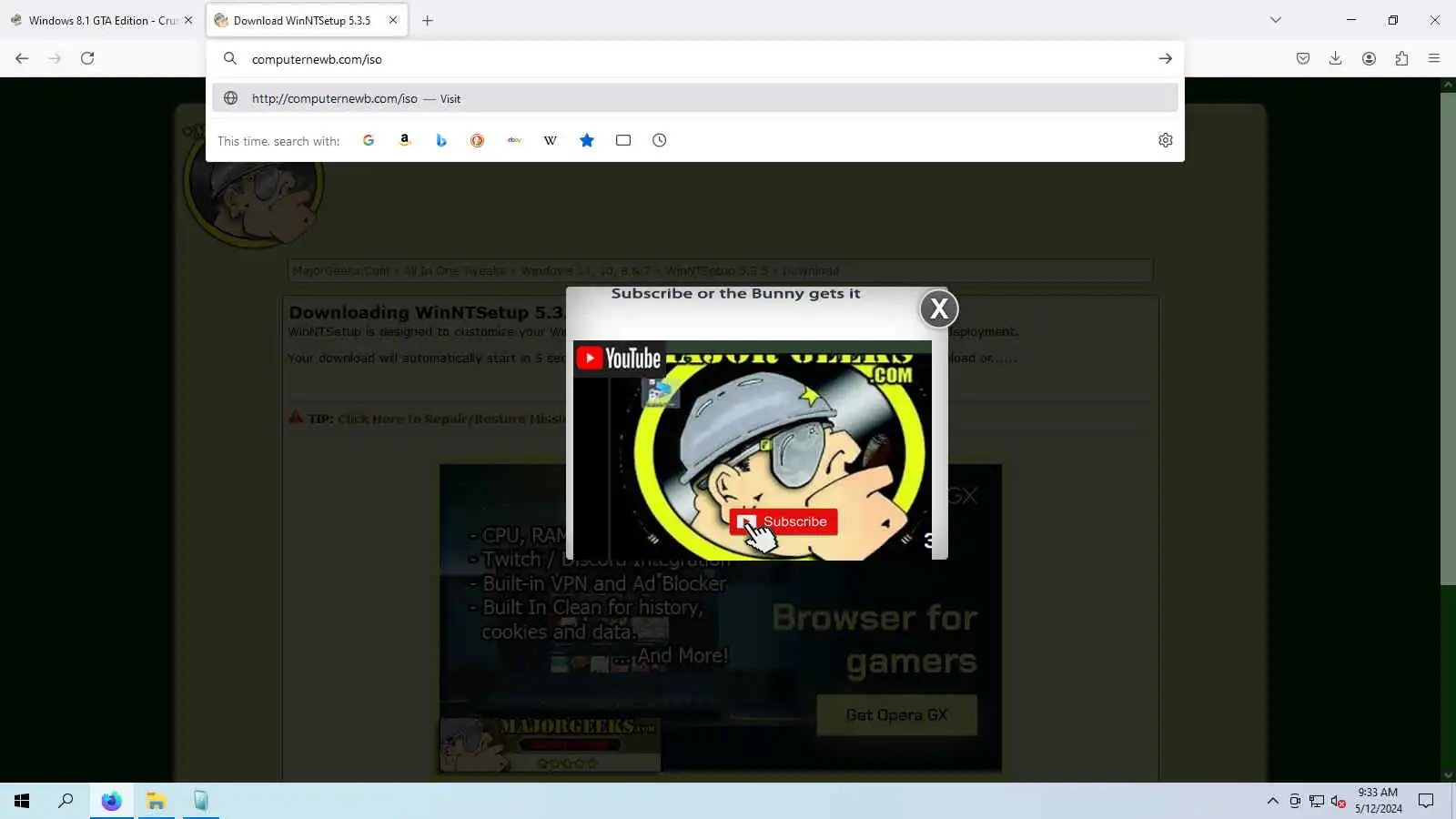The image size is (1456, 819).
Task: Search in Bookmarks using the star icon
Action: [587, 140]
